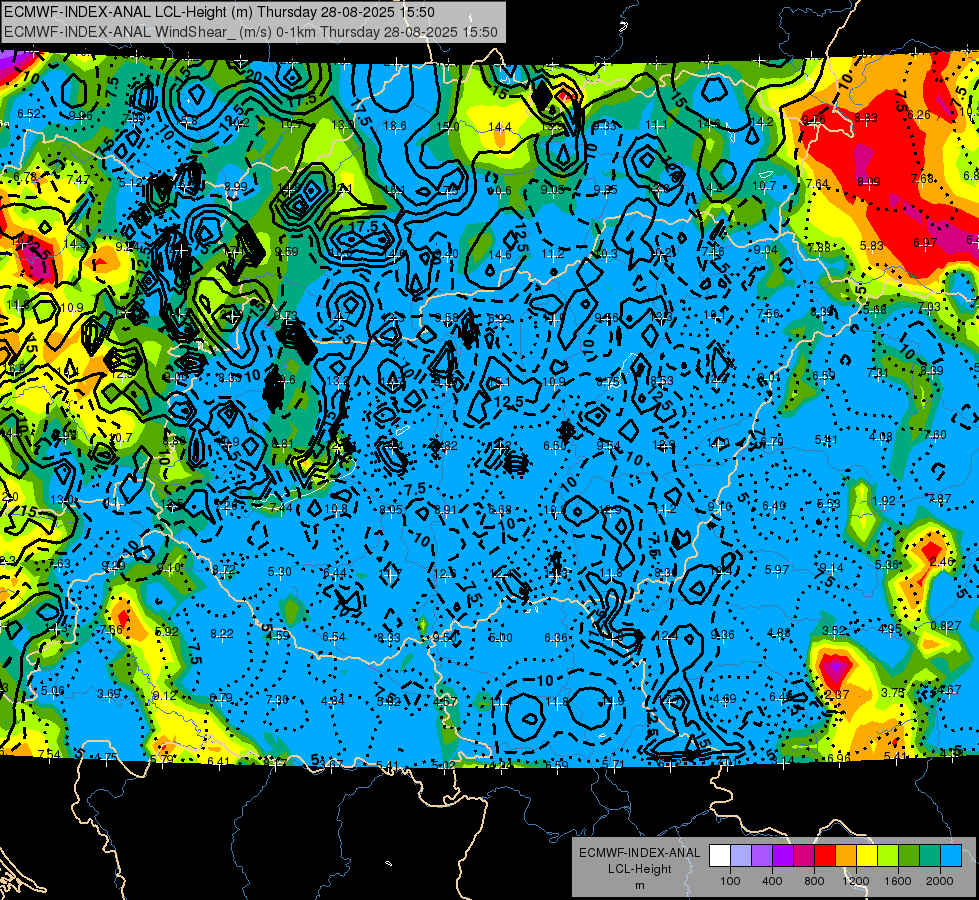Click the 2000 legend scale label

(x=940, y=881)
